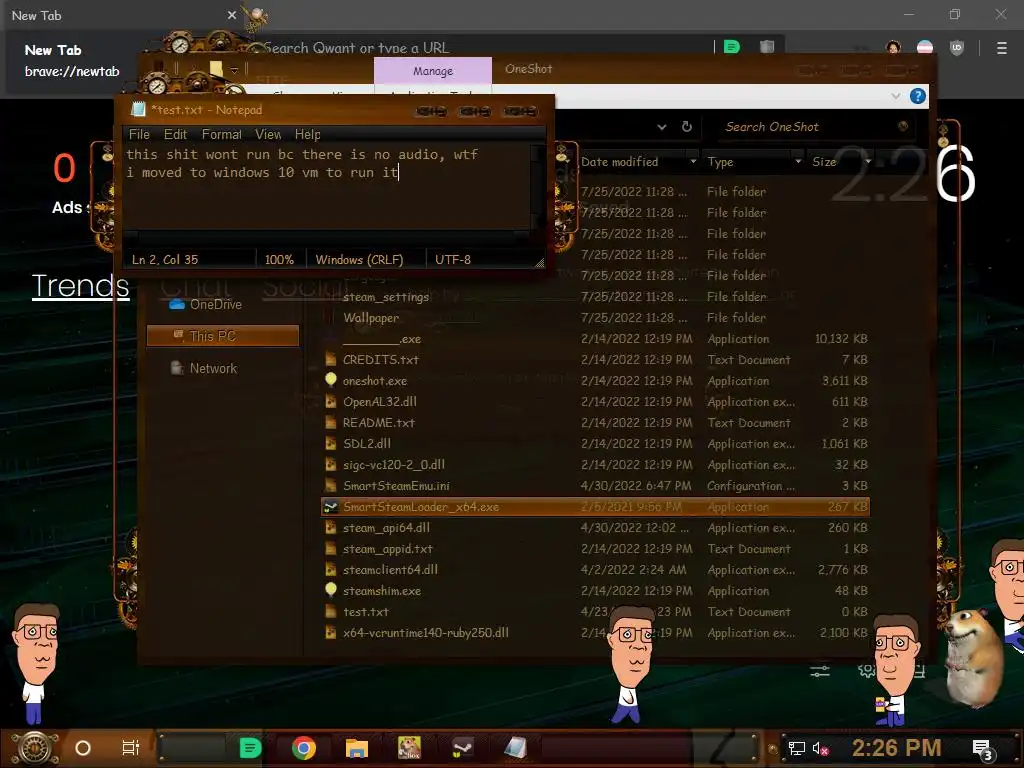Image resolution: width=1024 pixels, height=768 pixels.
Task: Expand the File Explorer ribbon chevron
Action: (895, 97)
